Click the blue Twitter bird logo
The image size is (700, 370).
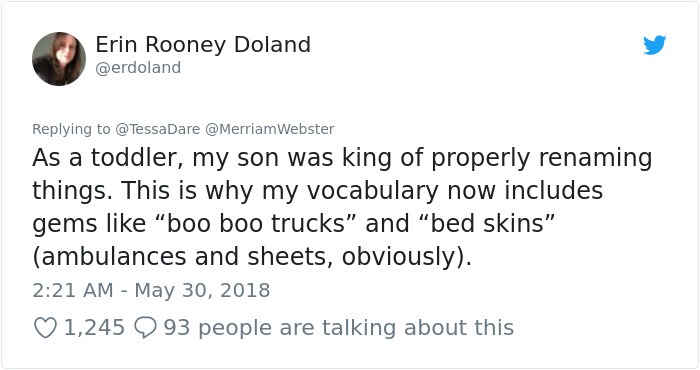click(x=654, y=45)
